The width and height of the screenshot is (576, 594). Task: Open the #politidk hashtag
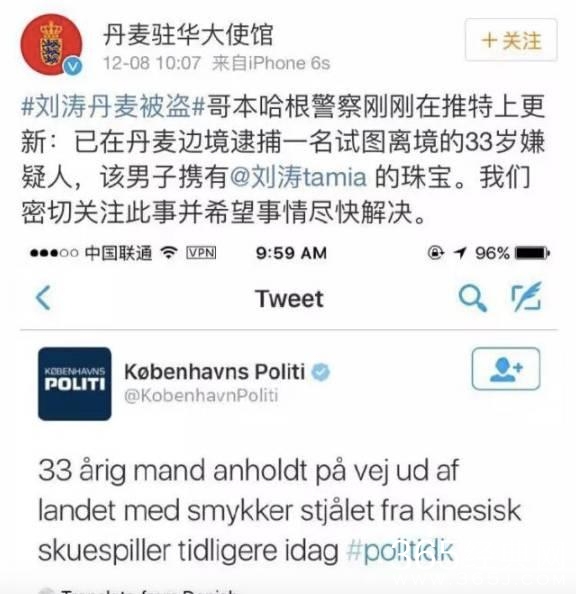(400, 550)
